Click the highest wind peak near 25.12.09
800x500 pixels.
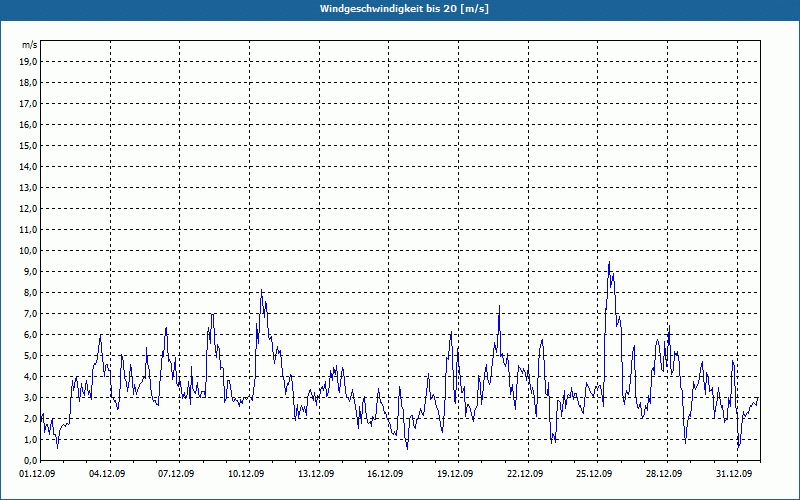tap(609, 262)
